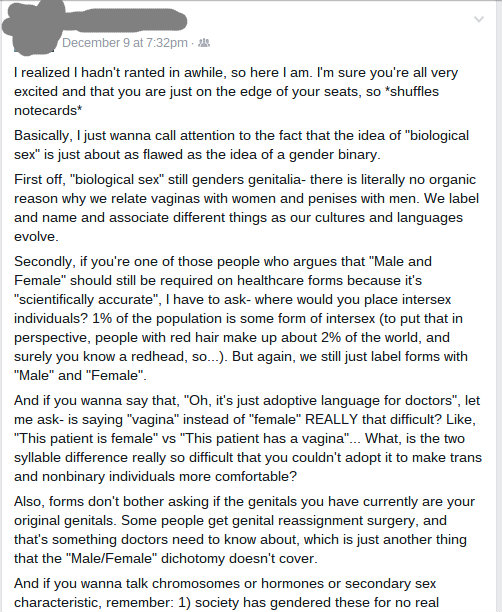The width and height of the screenshot is (502, 612).
Task: Open the post options chevron menu
Action: (479, 19)
